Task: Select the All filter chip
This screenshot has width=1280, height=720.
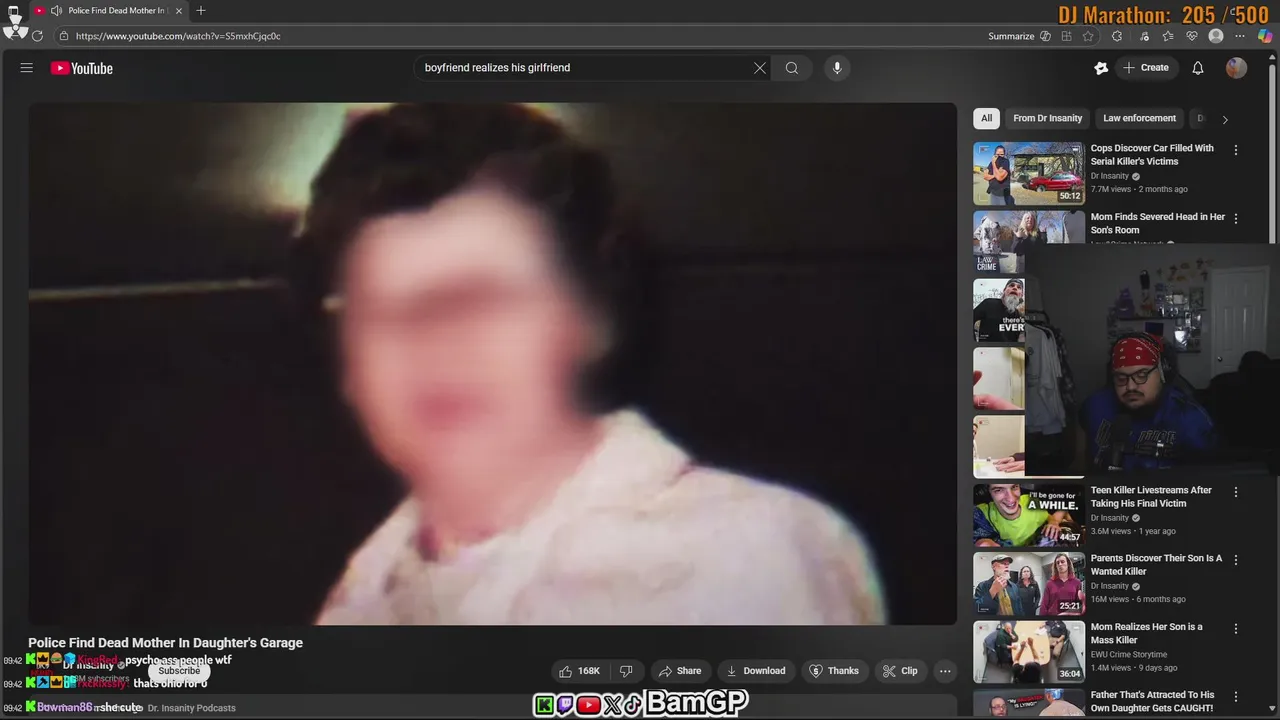Action: (x=986, y=118)
